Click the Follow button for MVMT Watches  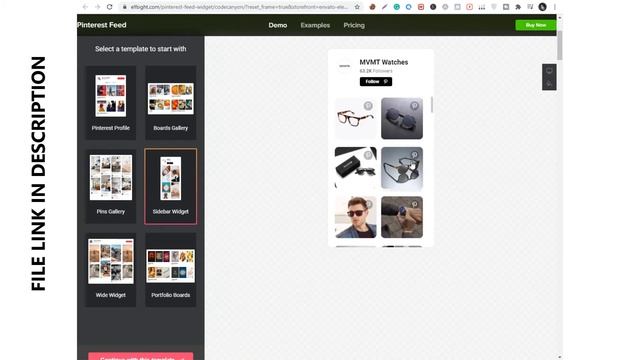point(376,82)
